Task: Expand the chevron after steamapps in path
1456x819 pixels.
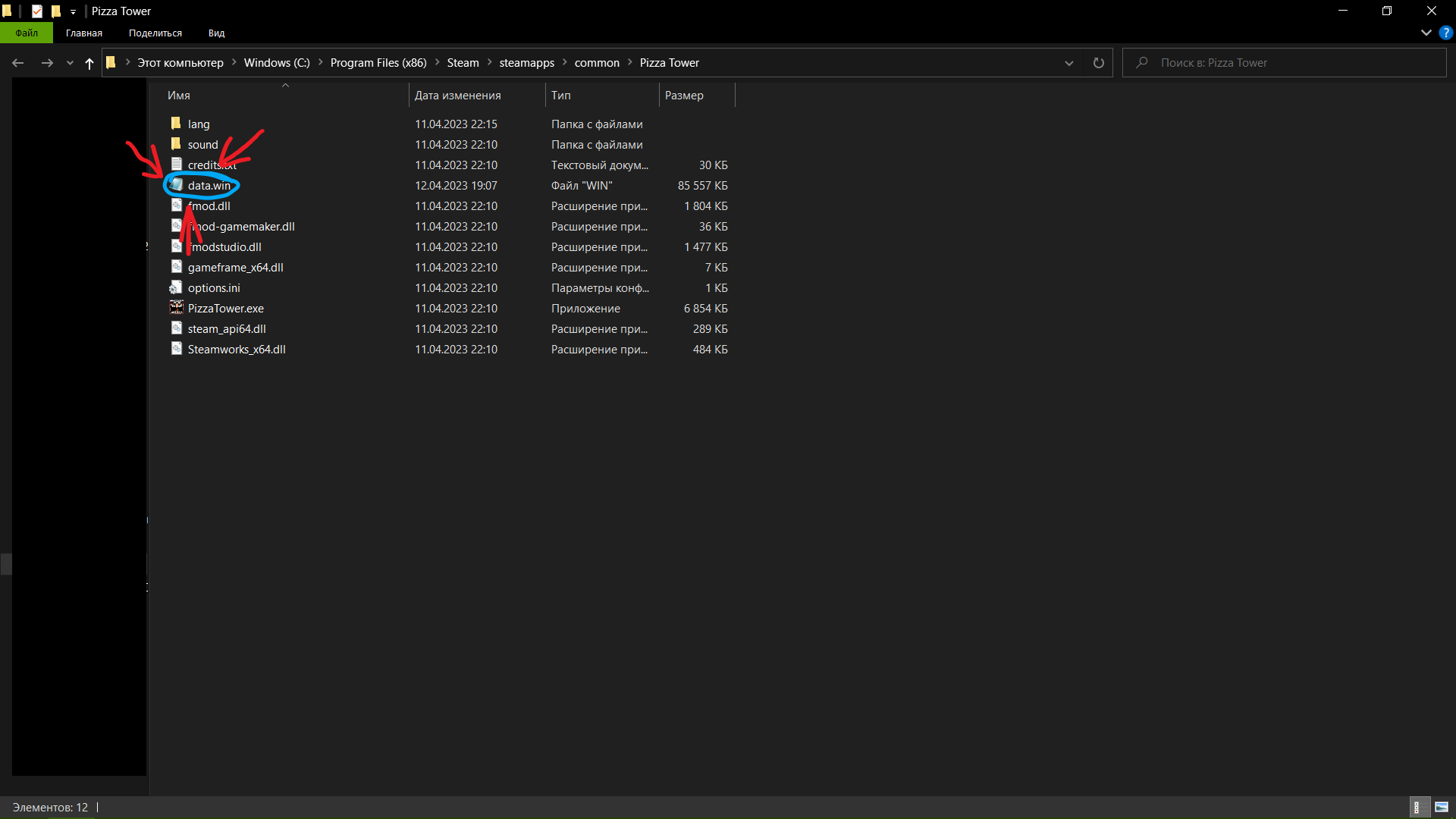Action: point(565,63)
